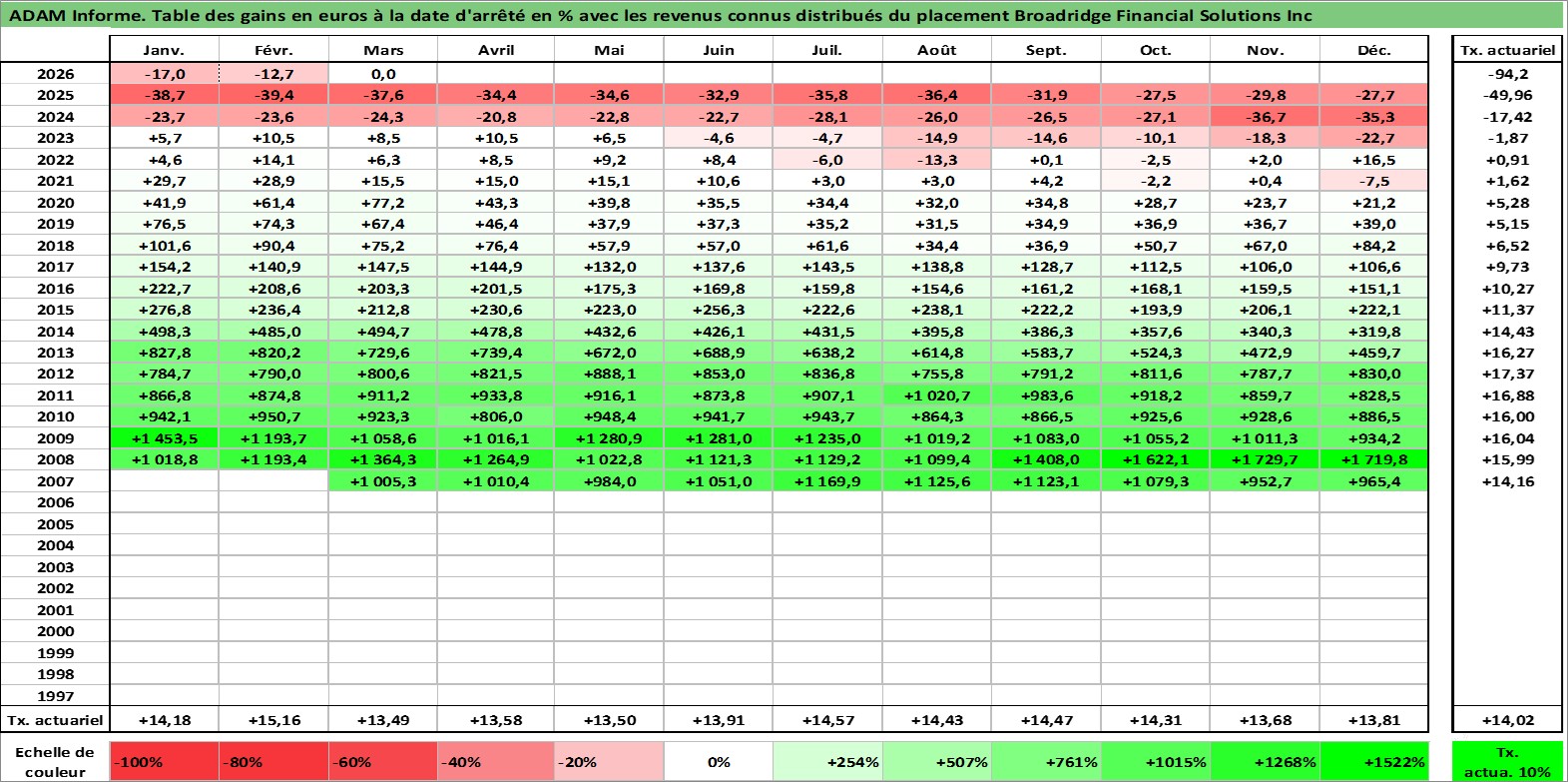Click the 2007 row label

tap(55, 481)
